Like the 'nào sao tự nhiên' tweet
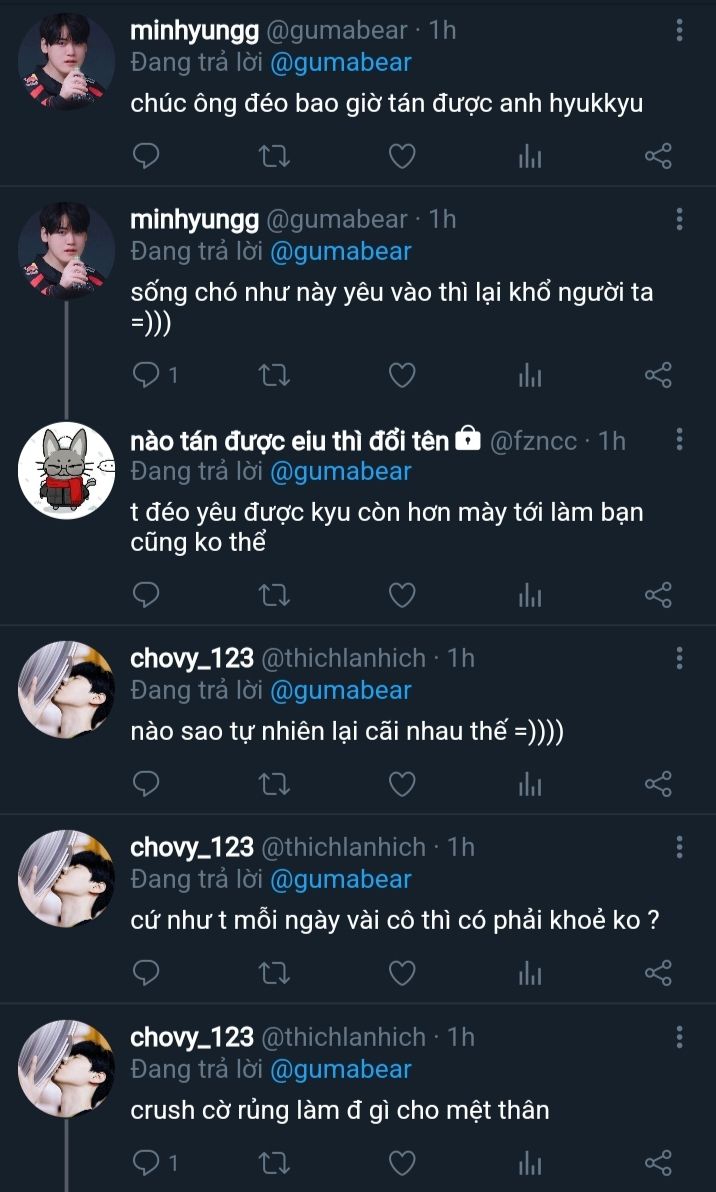 tap(402, 785)
